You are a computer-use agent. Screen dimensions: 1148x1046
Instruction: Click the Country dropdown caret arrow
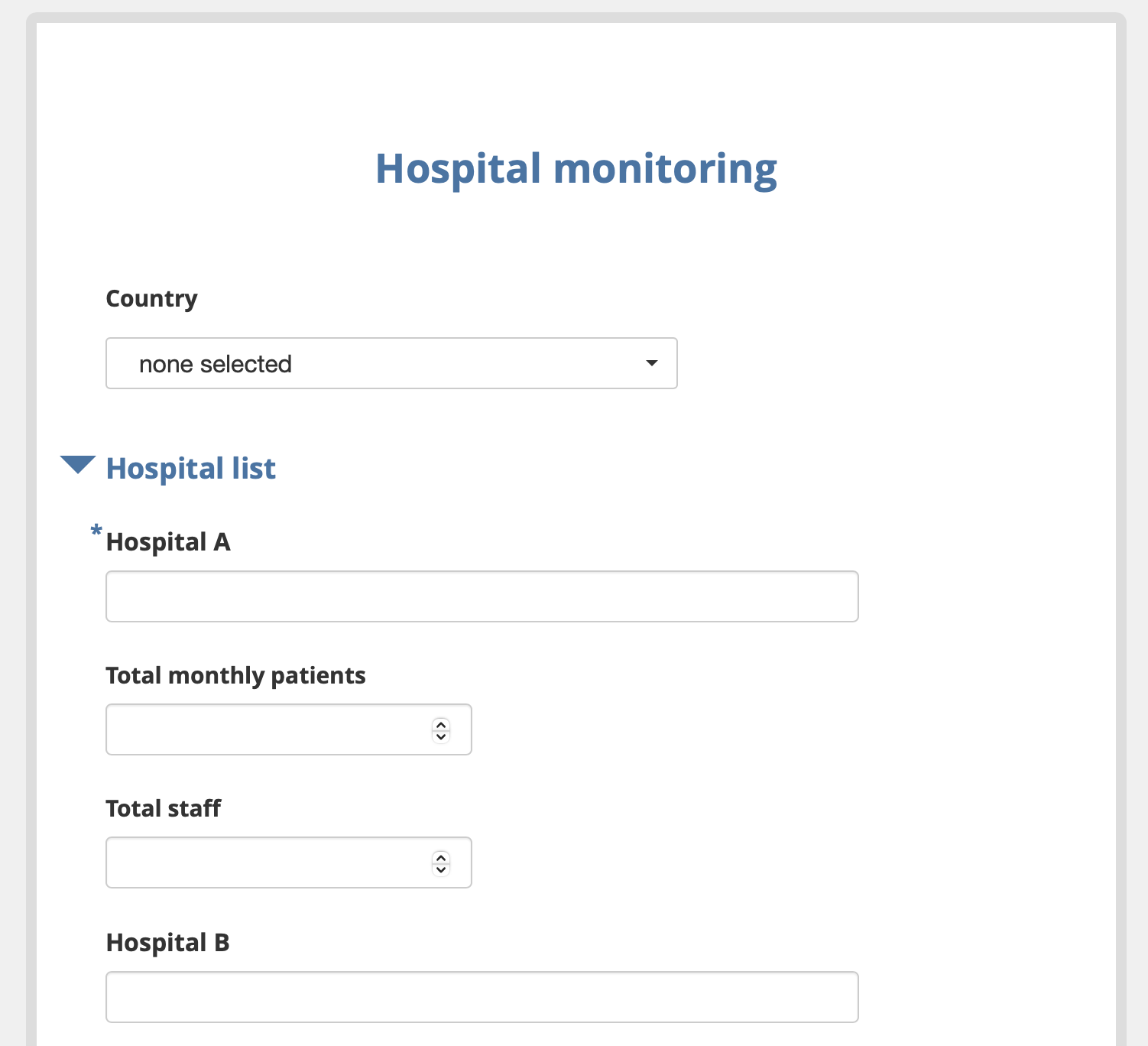pyautogui.click(x=651, y=363)
